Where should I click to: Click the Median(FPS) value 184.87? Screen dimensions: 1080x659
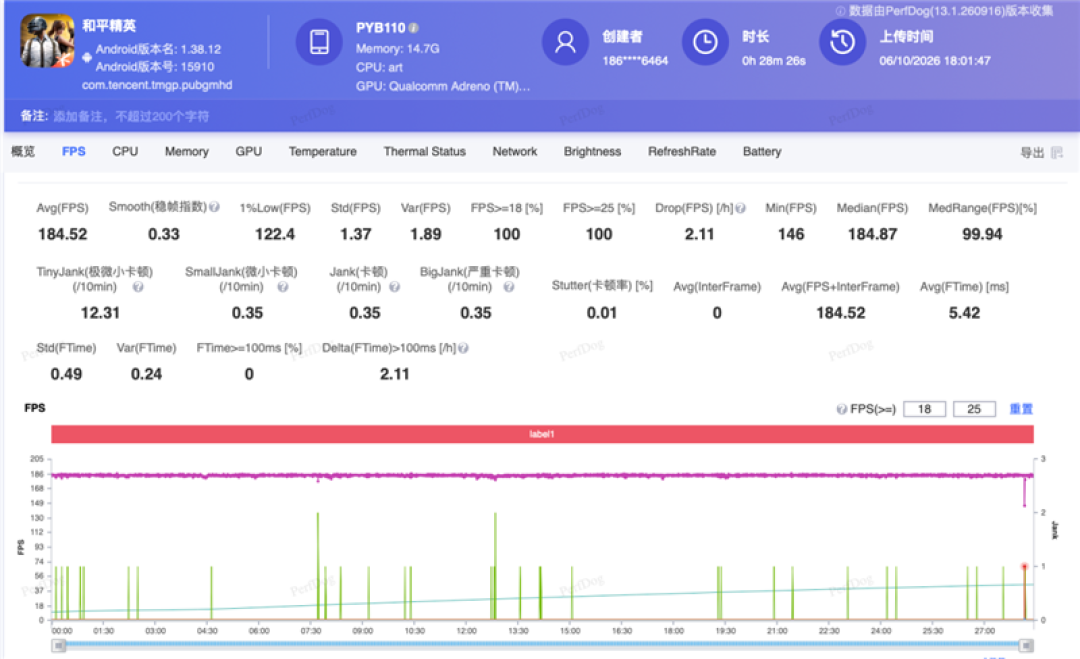click(x=872, y=234)
